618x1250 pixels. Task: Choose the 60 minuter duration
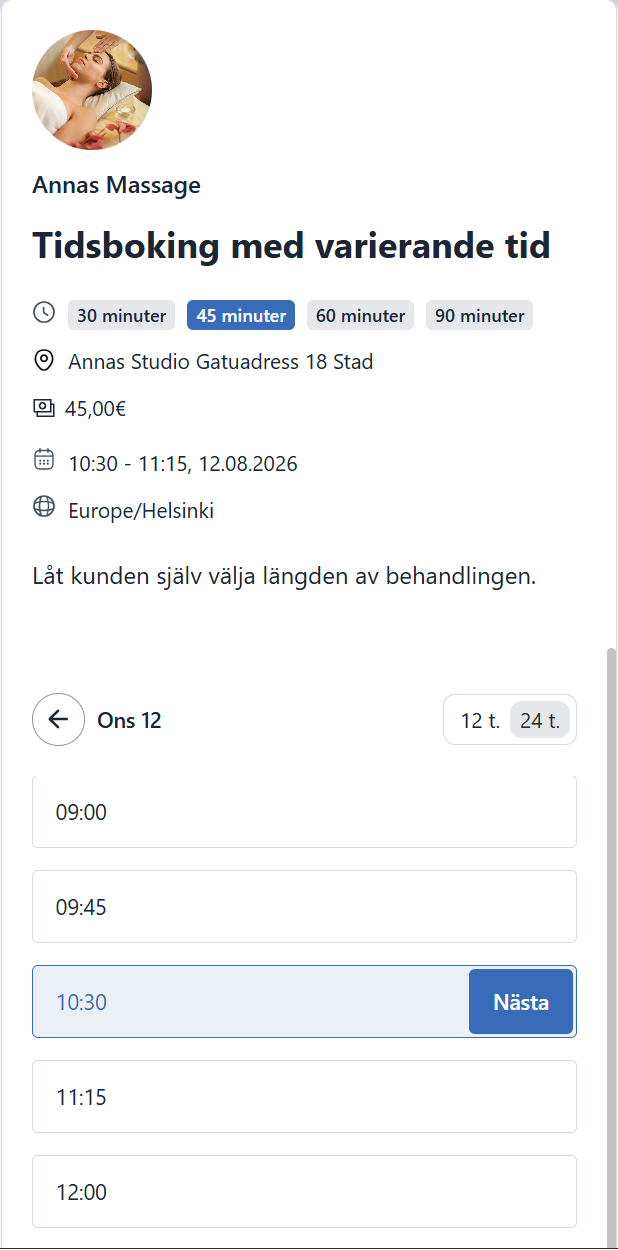(x=360, y=315)
